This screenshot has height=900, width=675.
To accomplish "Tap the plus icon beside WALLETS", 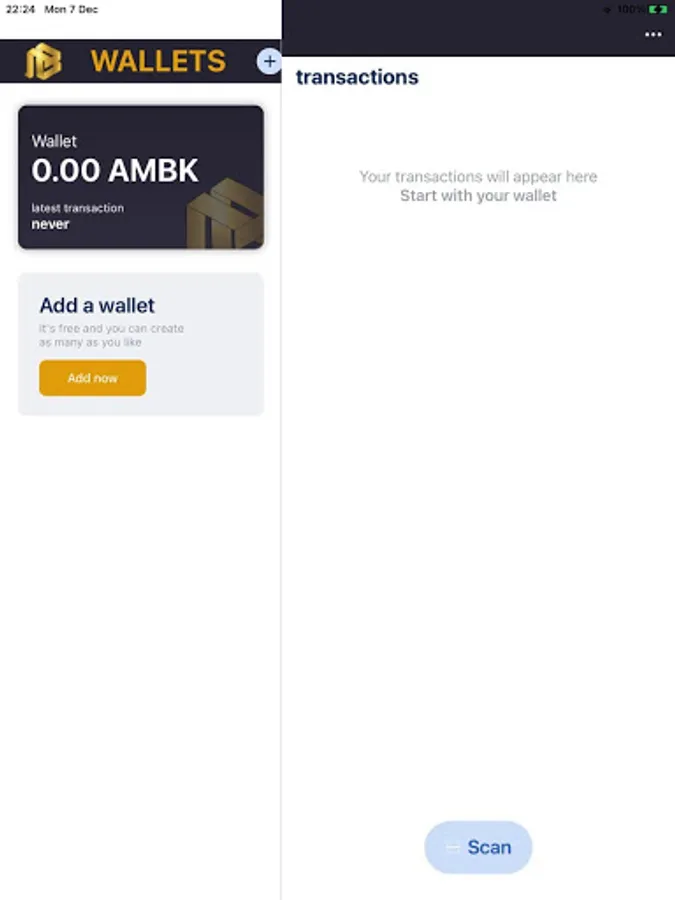I will point(269,61).
